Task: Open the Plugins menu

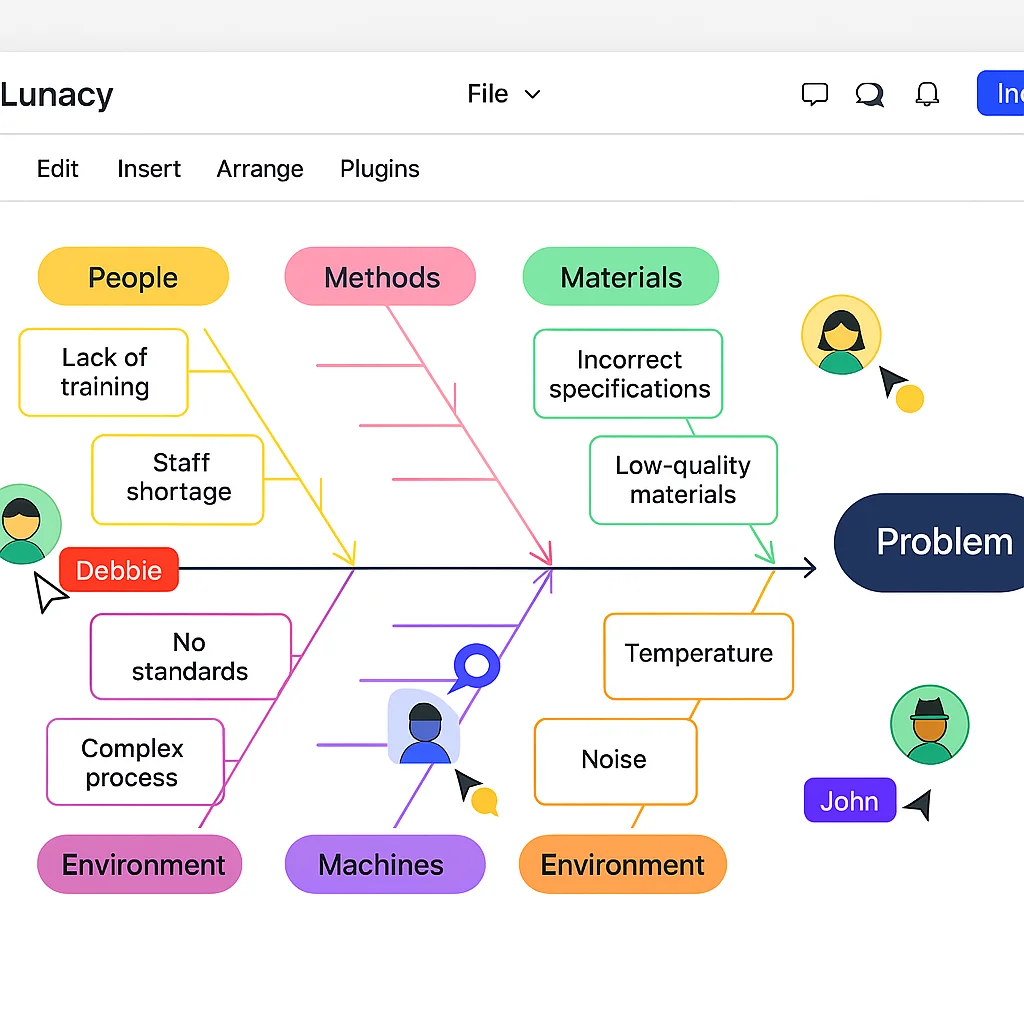Action: (379, 168)
